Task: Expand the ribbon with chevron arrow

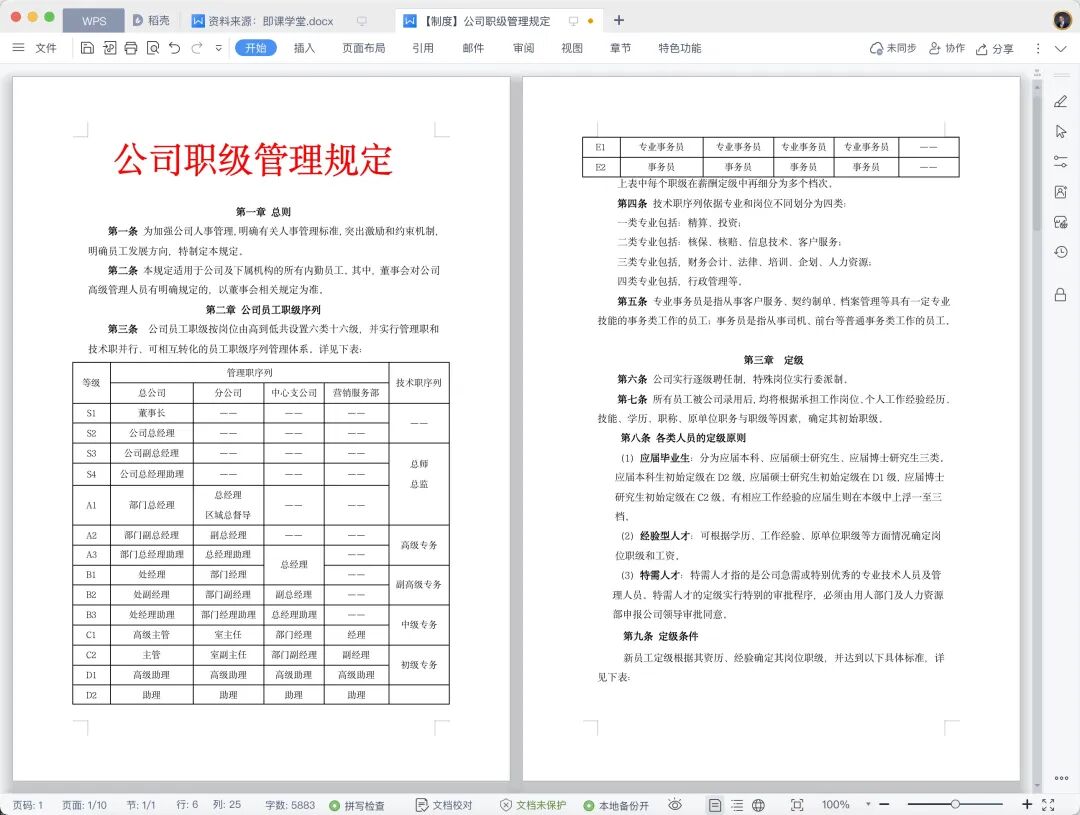Action: click(1061, 48)
